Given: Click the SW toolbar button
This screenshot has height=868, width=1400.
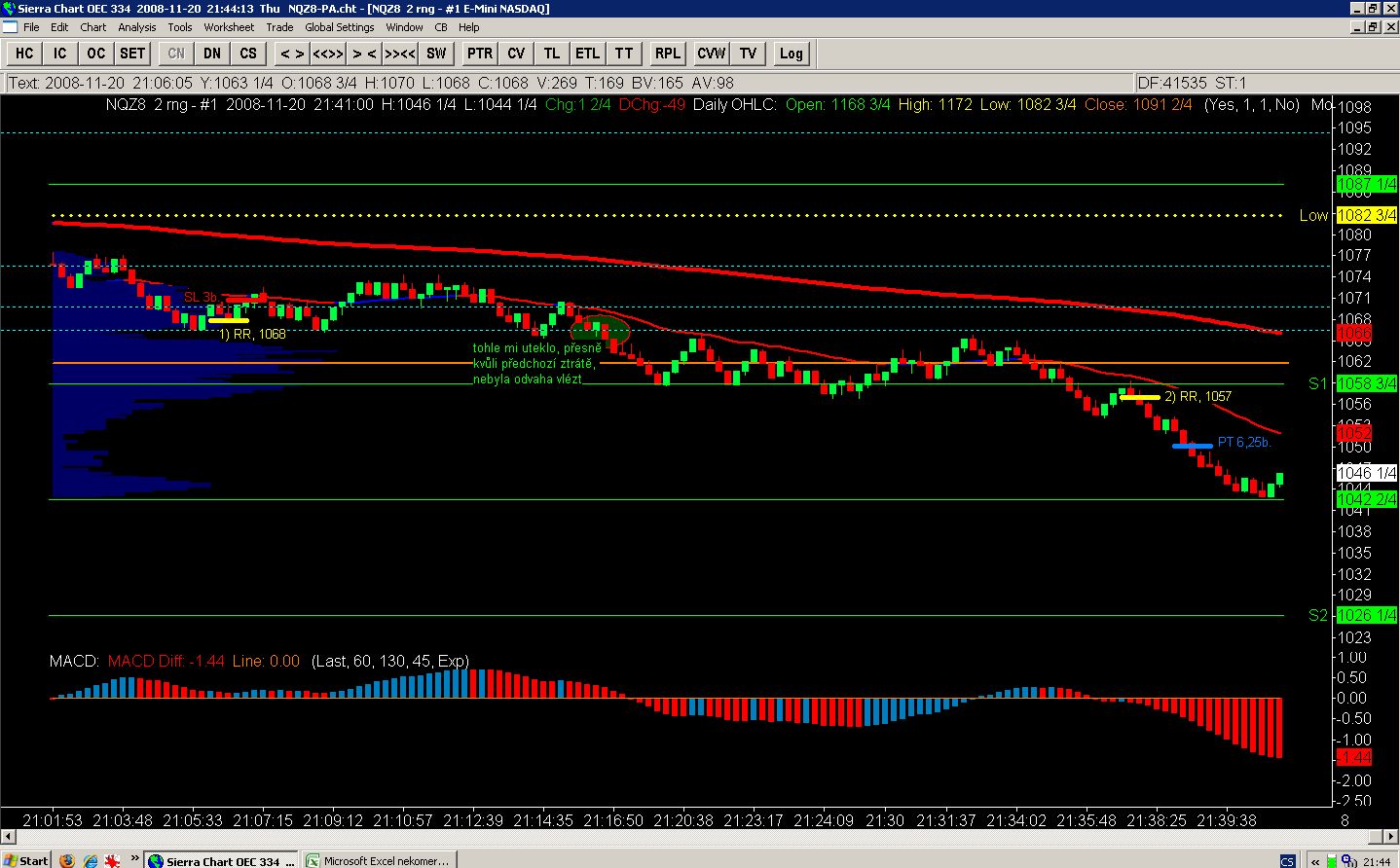Looking at the screenshot, I should (x=436, y=54).
